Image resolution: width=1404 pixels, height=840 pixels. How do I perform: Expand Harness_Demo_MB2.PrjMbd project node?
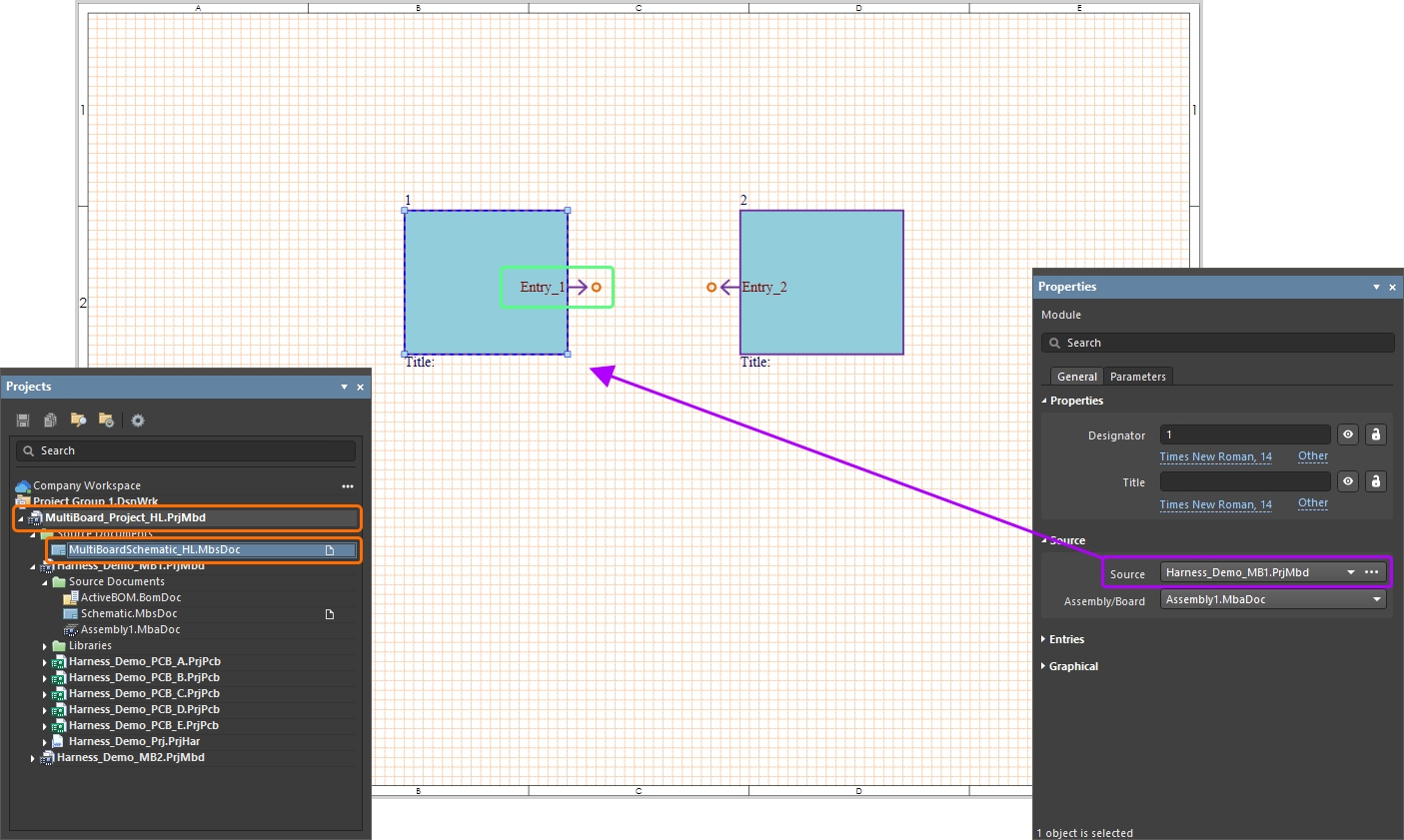click(33, 758)
